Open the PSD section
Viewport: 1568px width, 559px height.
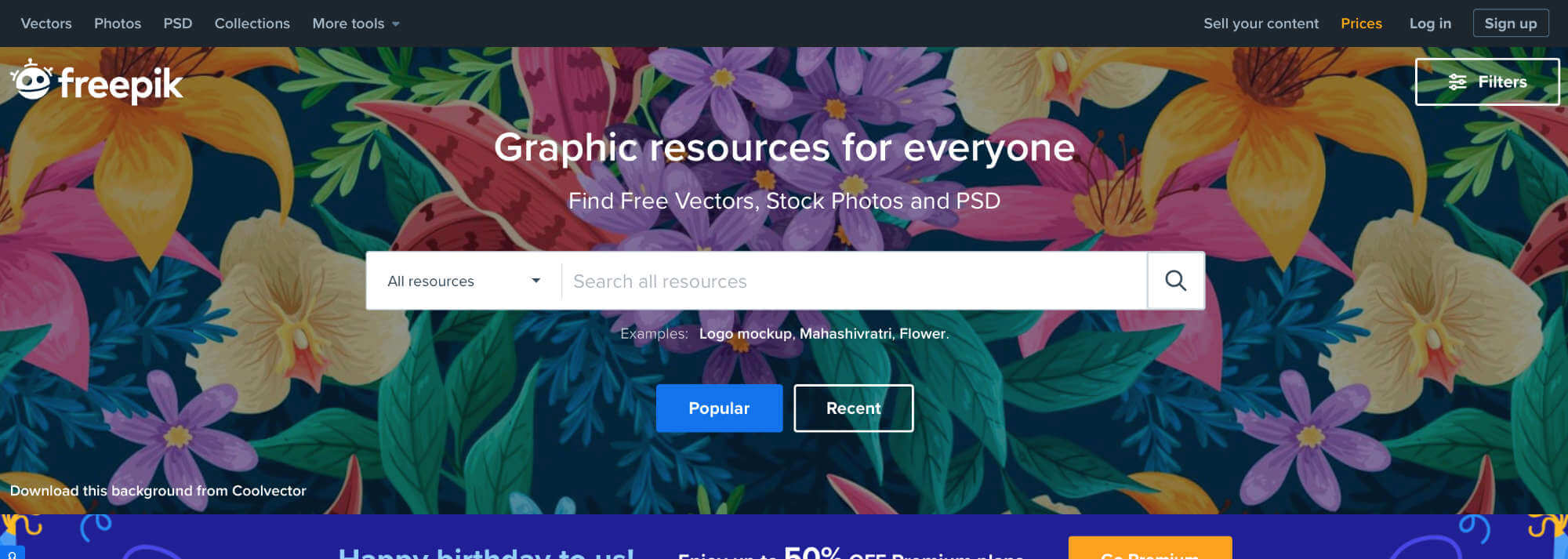click(178, 24)
